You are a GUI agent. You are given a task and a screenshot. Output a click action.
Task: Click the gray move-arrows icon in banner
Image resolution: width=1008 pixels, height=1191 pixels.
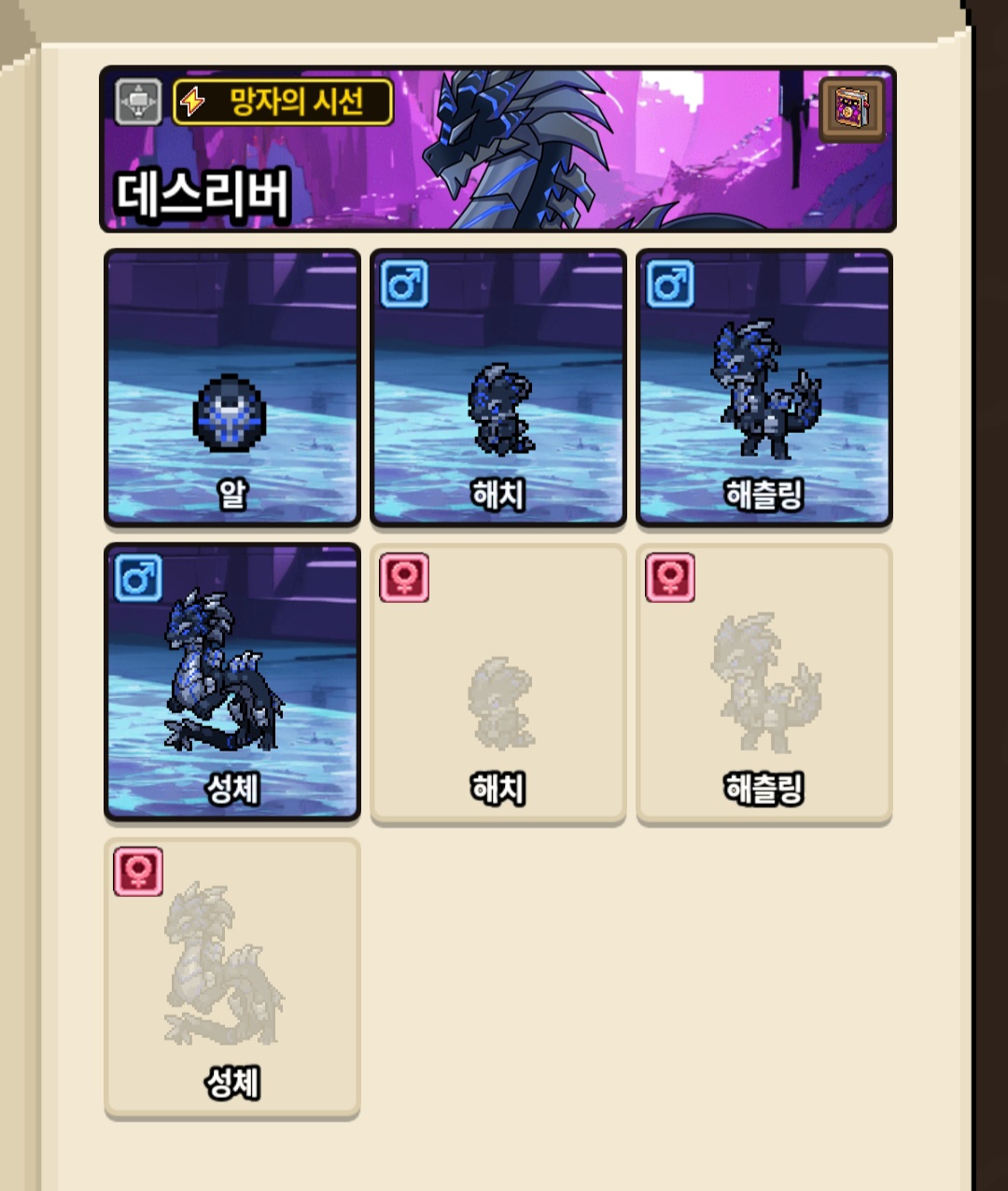point(138,102)
